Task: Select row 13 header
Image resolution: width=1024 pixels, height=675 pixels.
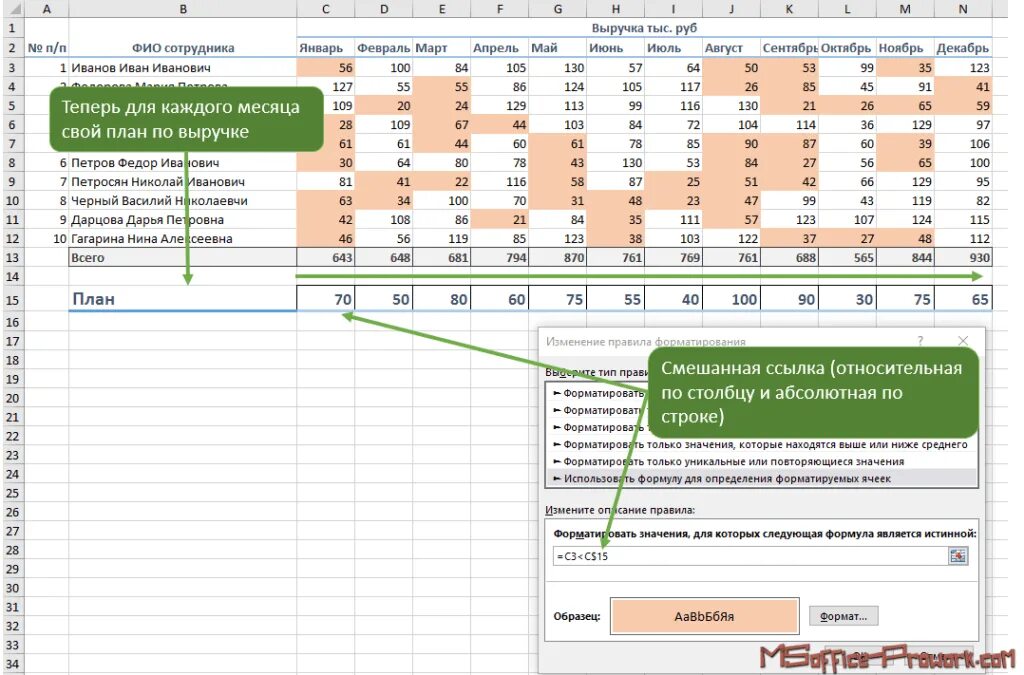Action: pyautogui.click(x=12, y=257)
